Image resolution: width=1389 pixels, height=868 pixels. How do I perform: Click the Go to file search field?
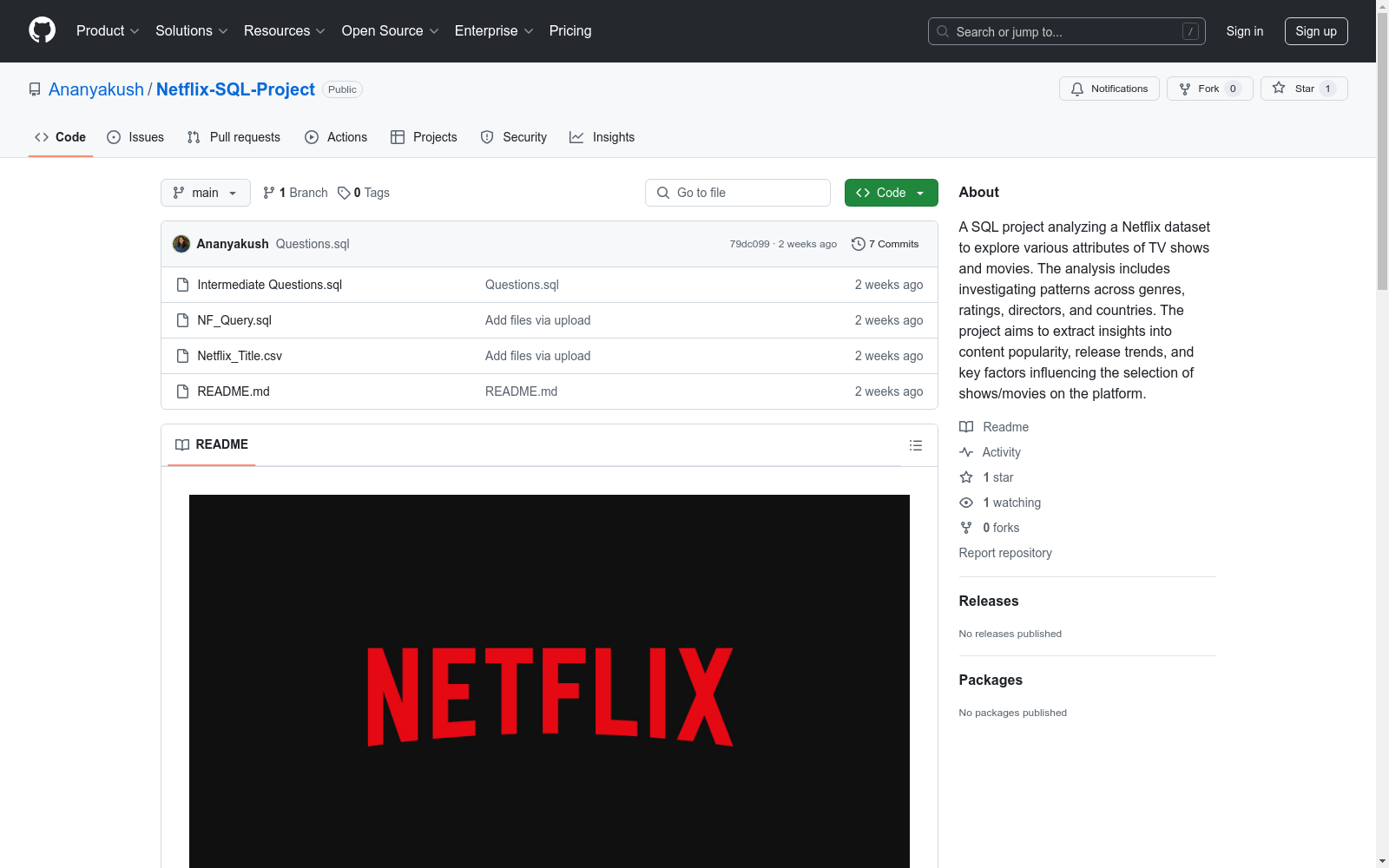(x=738, y=193)
